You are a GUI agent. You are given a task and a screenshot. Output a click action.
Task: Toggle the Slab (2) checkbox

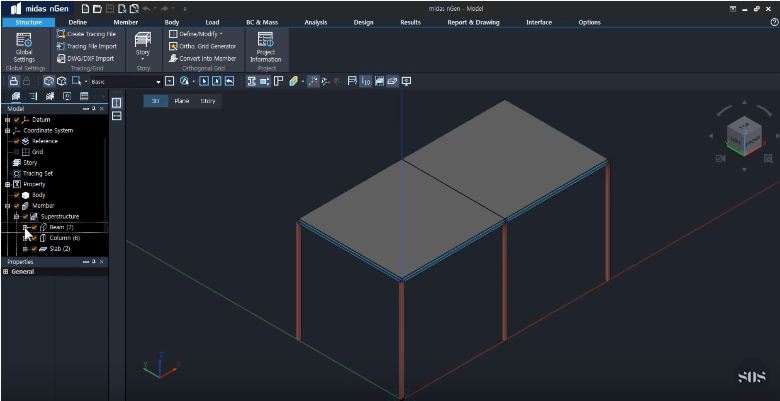(x=34, y=249)
